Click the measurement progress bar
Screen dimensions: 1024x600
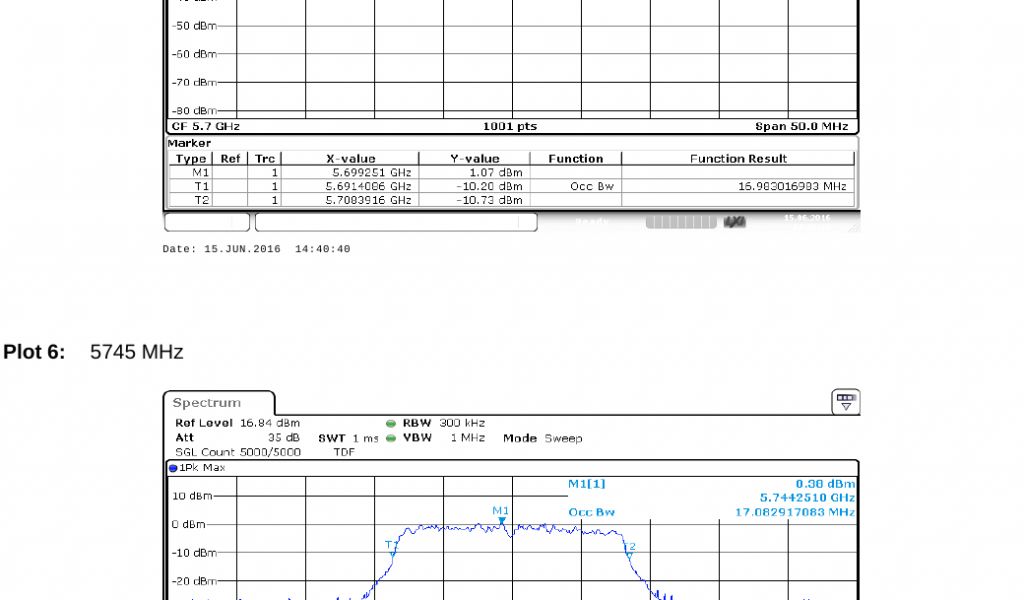680,221
